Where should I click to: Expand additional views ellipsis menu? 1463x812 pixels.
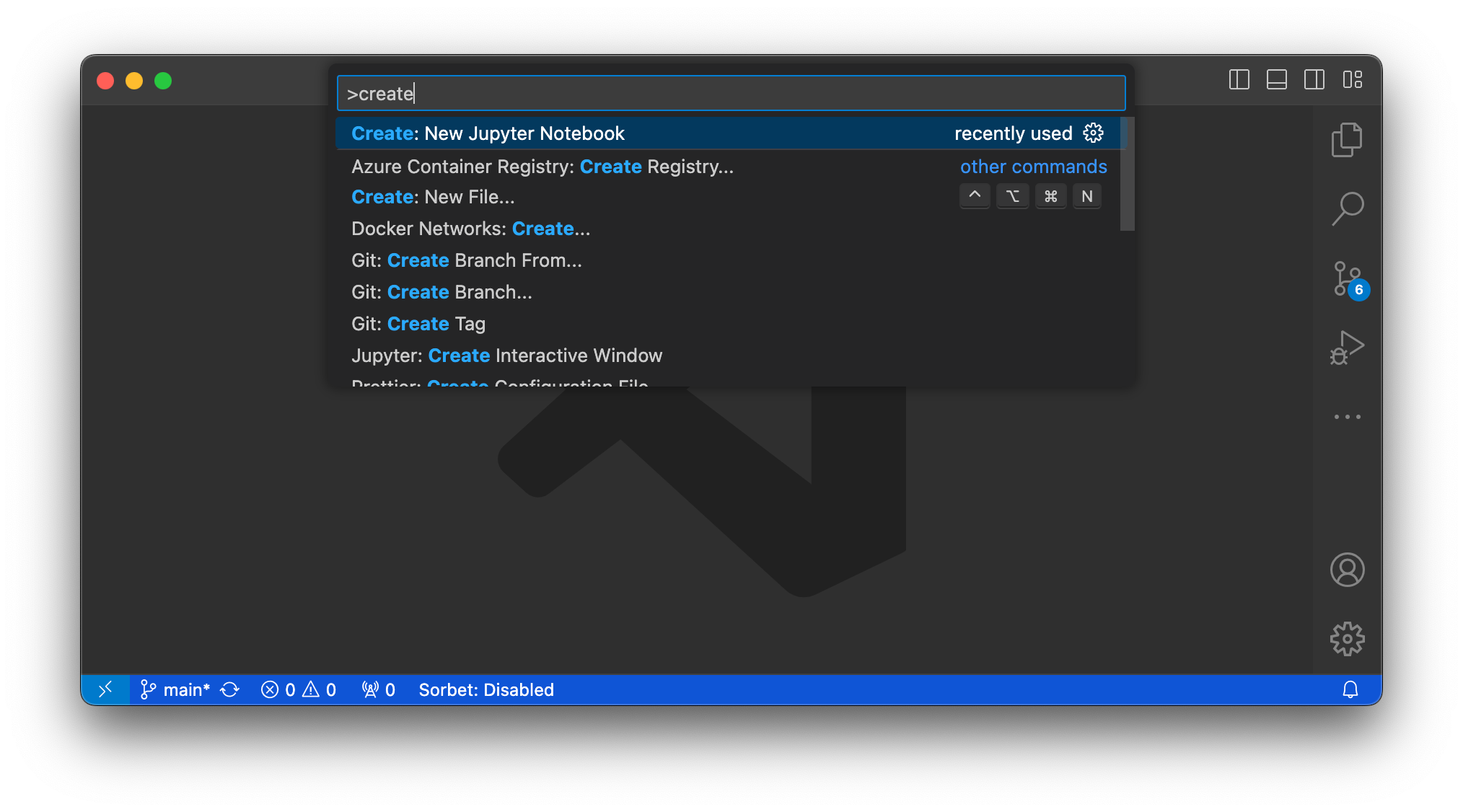pos(1346,417)
